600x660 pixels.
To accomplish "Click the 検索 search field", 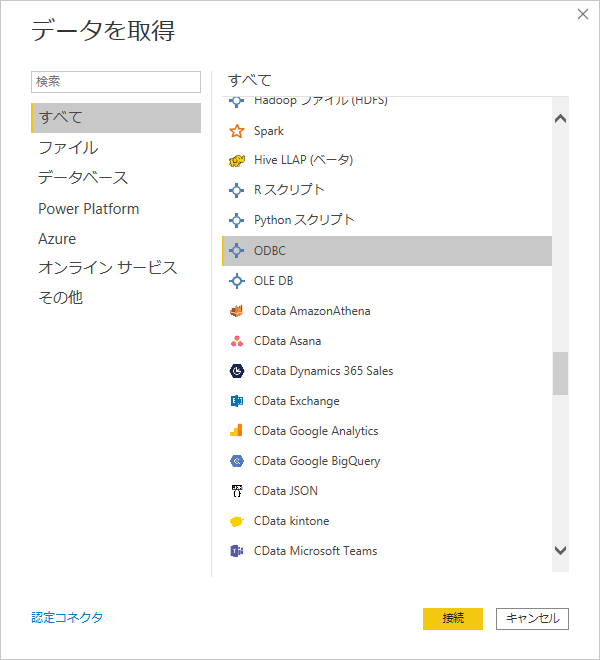I will pyautogui.click(x=116, y=81).
